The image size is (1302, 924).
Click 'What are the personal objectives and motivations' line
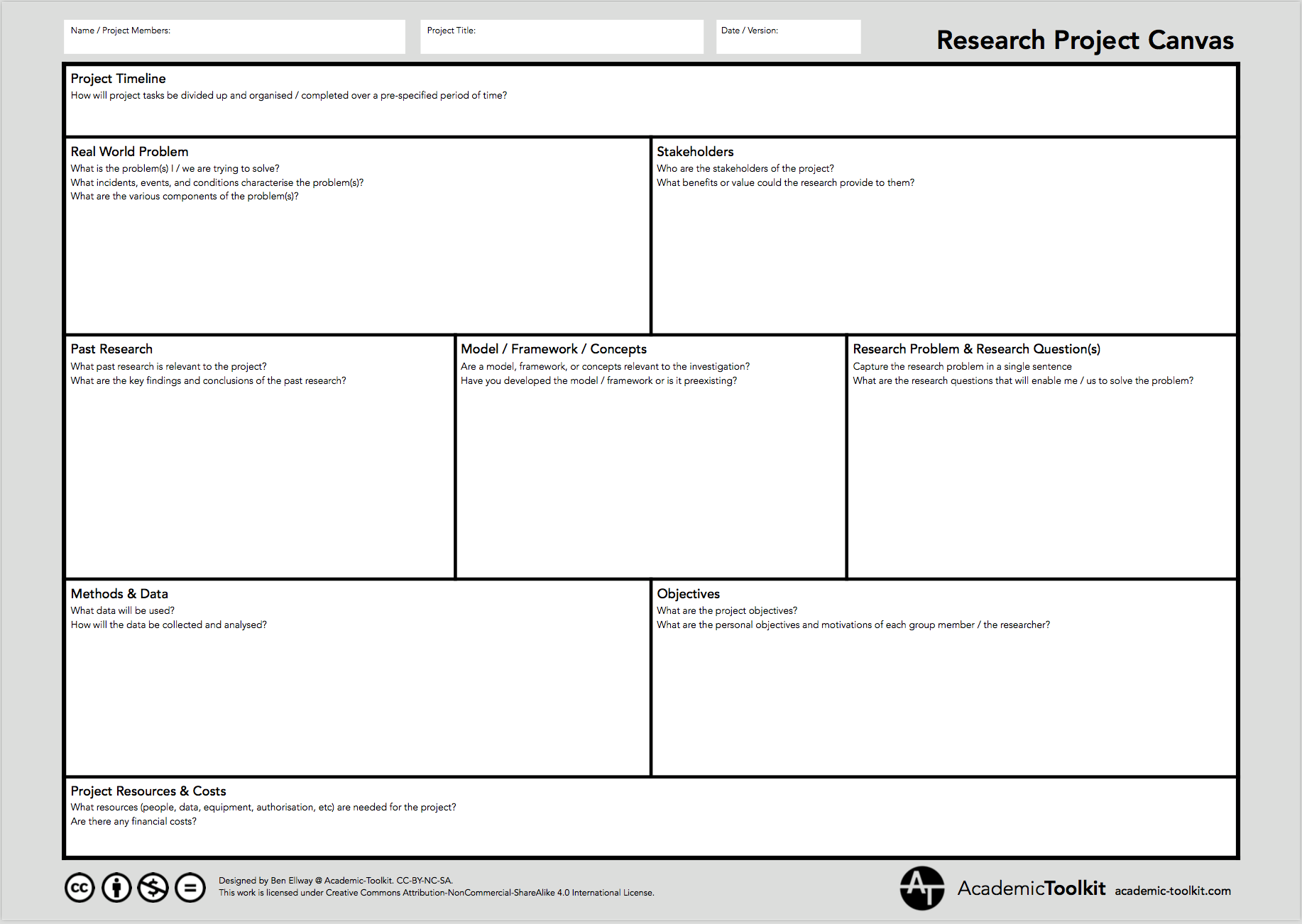coord(853,625)
